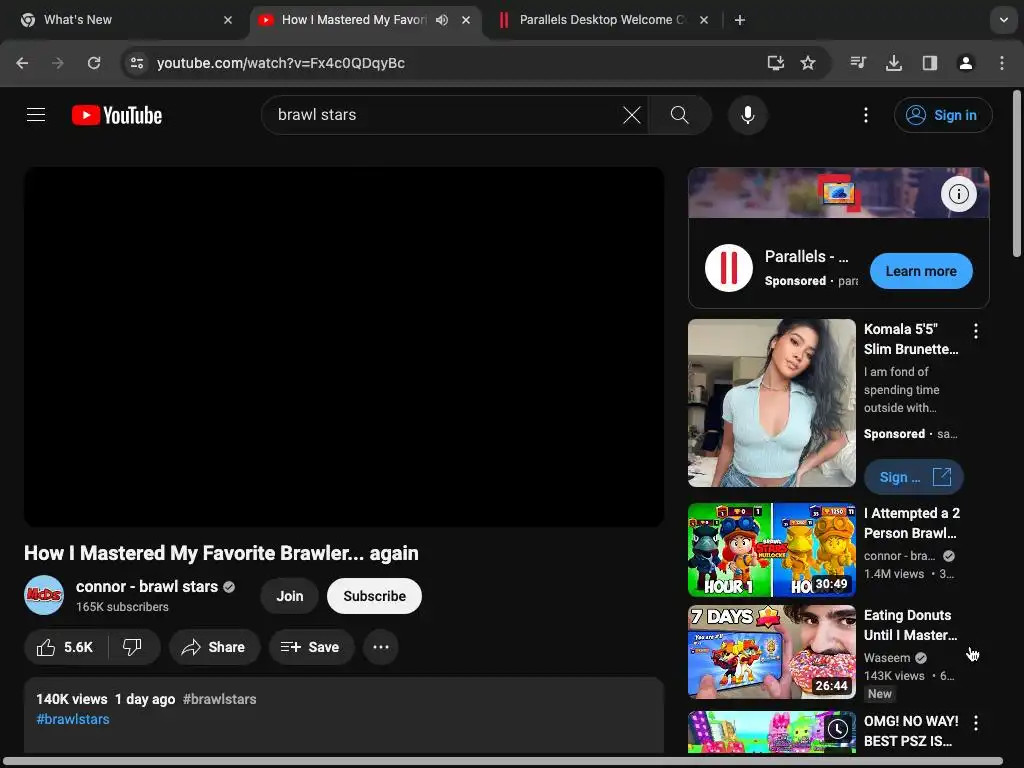Open Chrome profile icon
This screenshot has height=768, width=1024.
(x=966, y=63)
